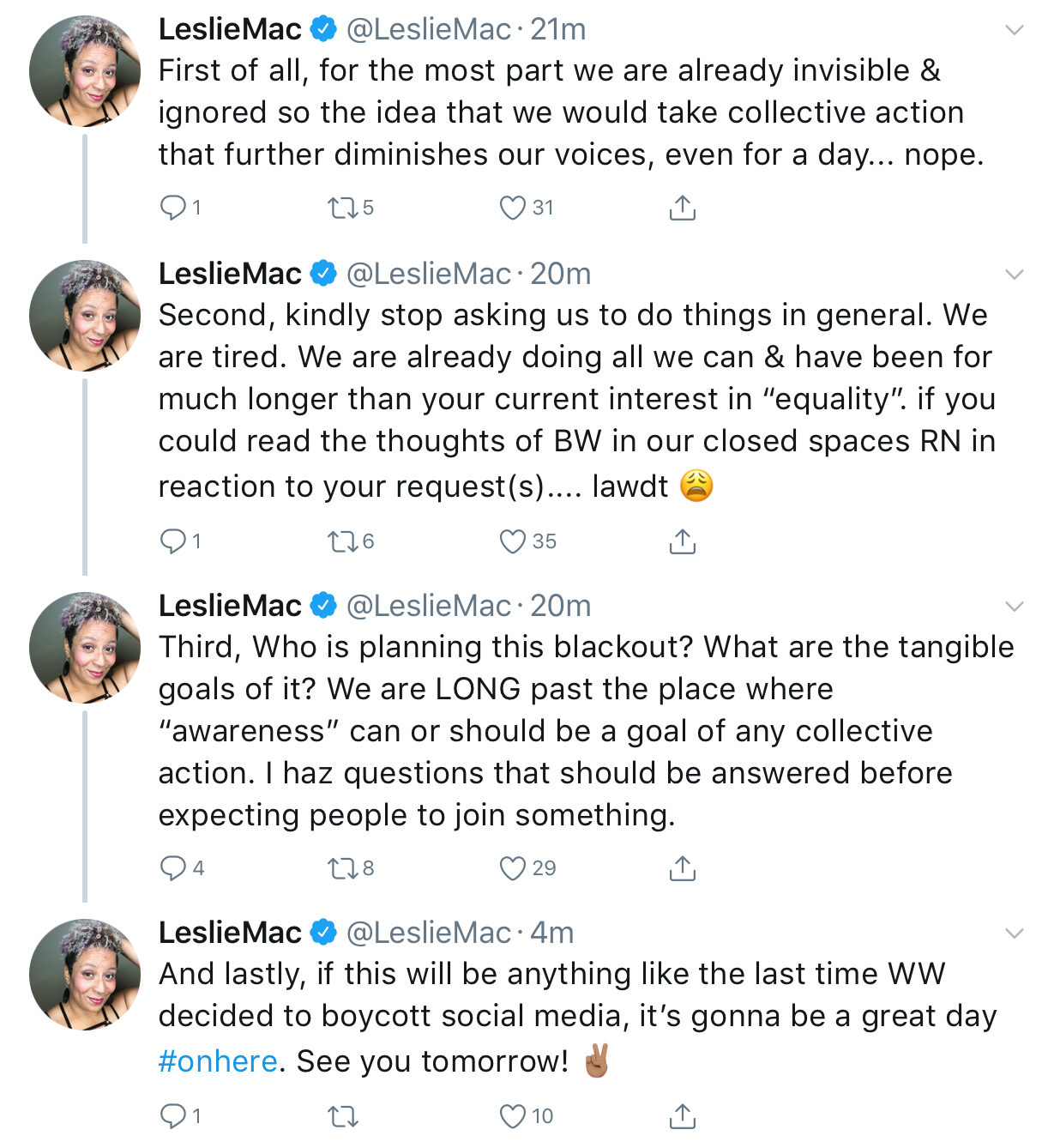Open caret menu on the 'Third, Who' tweet
Screen dimensions: 1042x1148
[1015, 607]
